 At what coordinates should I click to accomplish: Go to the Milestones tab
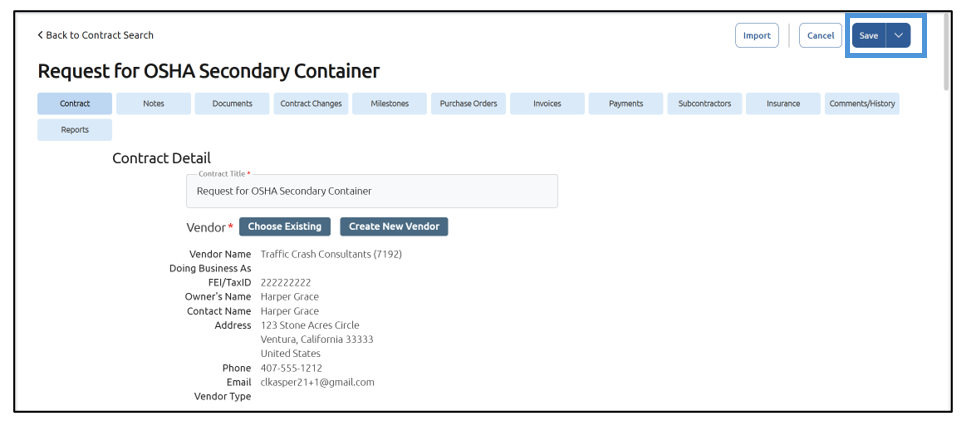pyautogui.click(x=389, y=103)
